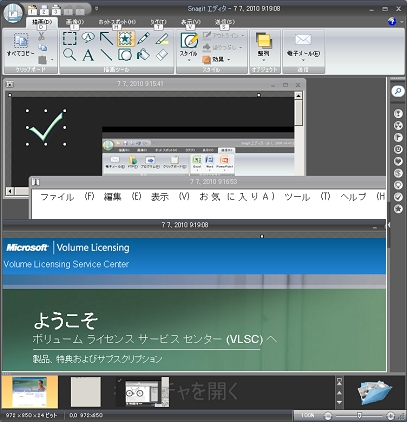This screenshot has height=422, width=407.
Task: Choose the Callout speech bubble tool
Action: (x=88, y=38)
